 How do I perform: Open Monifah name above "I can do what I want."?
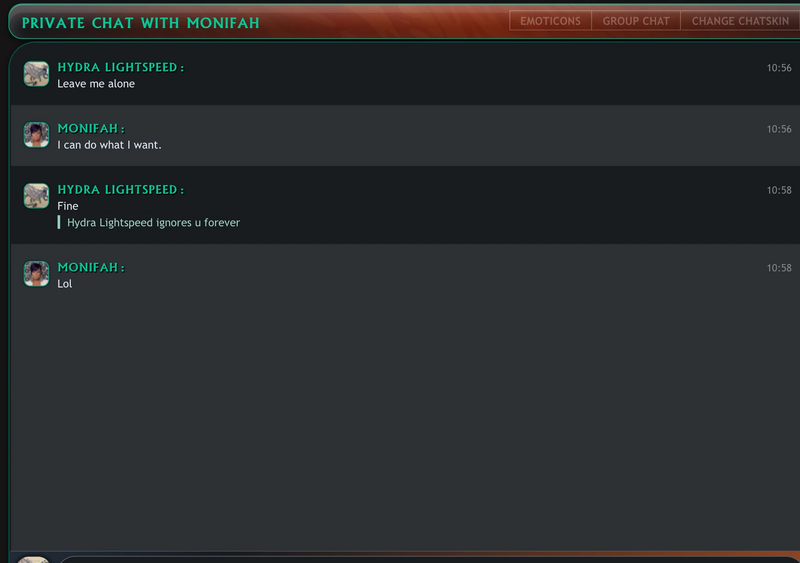[x=91, y=129]
